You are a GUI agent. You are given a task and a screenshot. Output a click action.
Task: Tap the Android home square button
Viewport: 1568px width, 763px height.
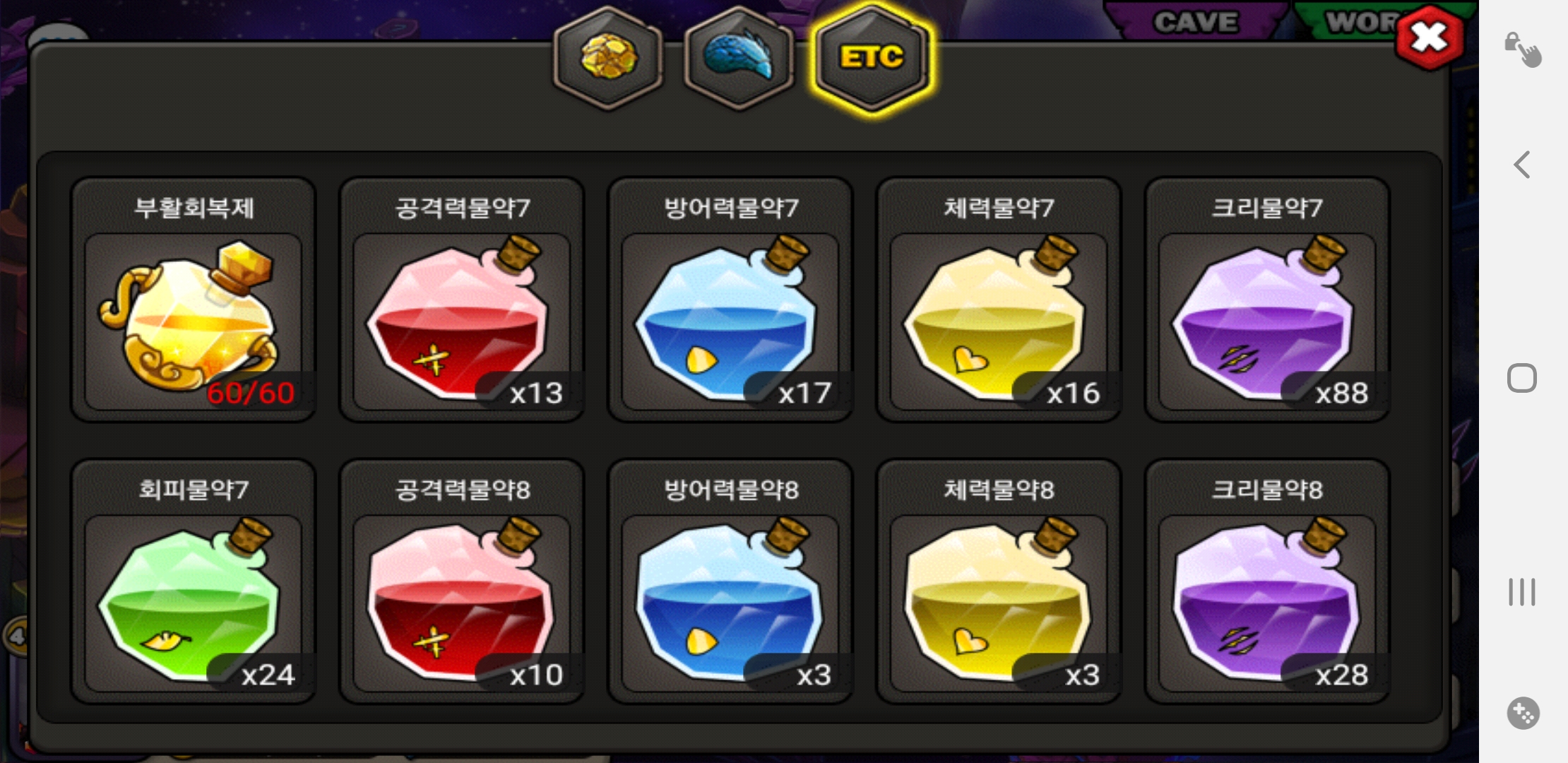tap(1522, 378)
